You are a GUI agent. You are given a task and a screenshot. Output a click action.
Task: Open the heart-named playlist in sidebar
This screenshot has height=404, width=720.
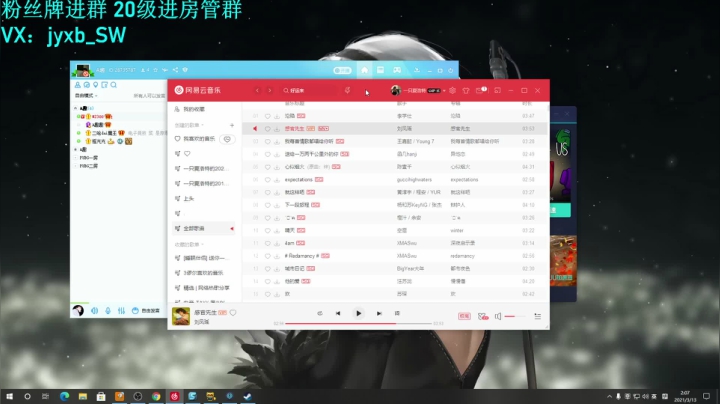click(x=183, y=154)
